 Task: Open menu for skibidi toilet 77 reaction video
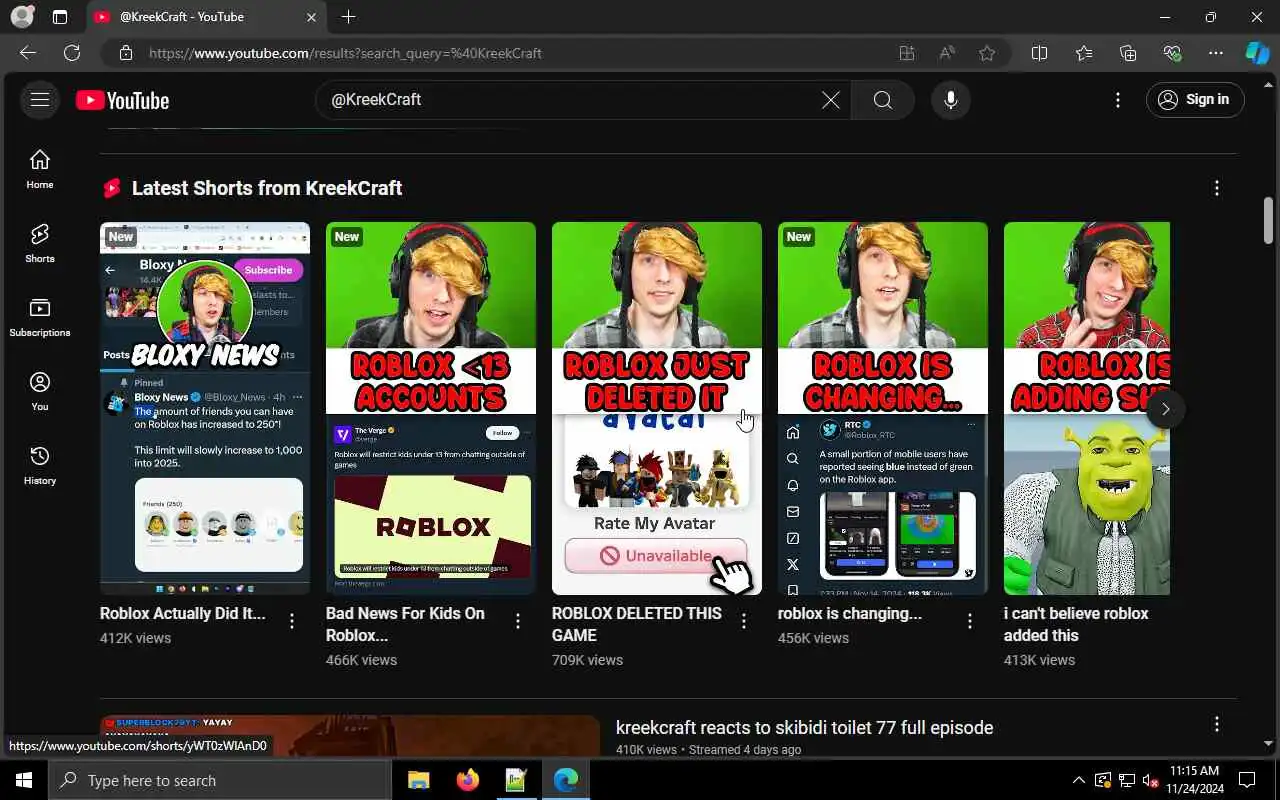click(x=1217, y=724)
